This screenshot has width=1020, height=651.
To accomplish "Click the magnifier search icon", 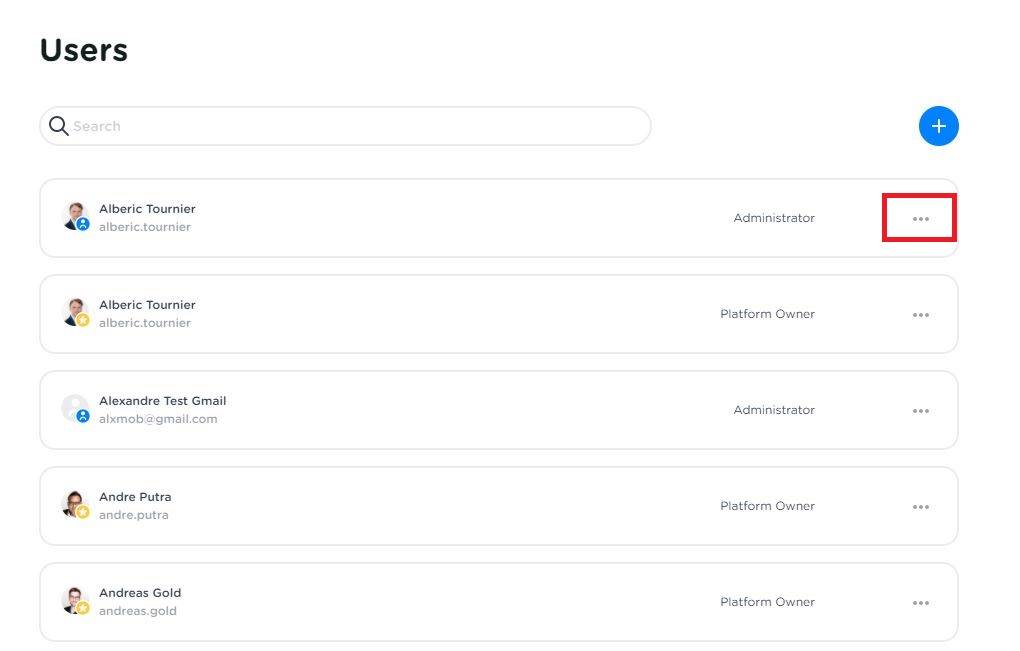I will point(59,126).
